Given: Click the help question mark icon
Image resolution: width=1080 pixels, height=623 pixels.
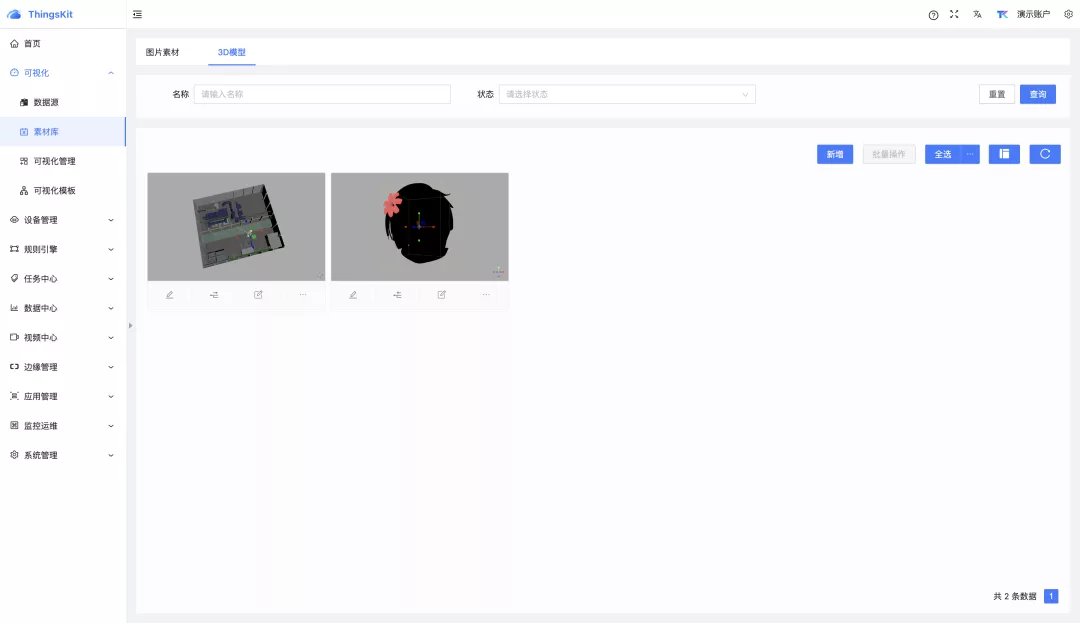Looking at the screenshot, I should click(x=933, y=15).
